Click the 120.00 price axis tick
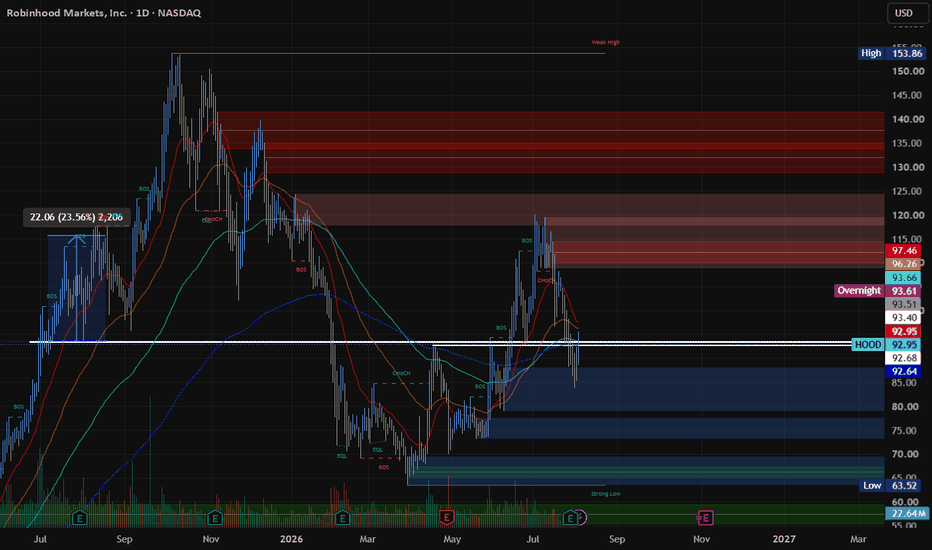 click(x=908, y=215)
